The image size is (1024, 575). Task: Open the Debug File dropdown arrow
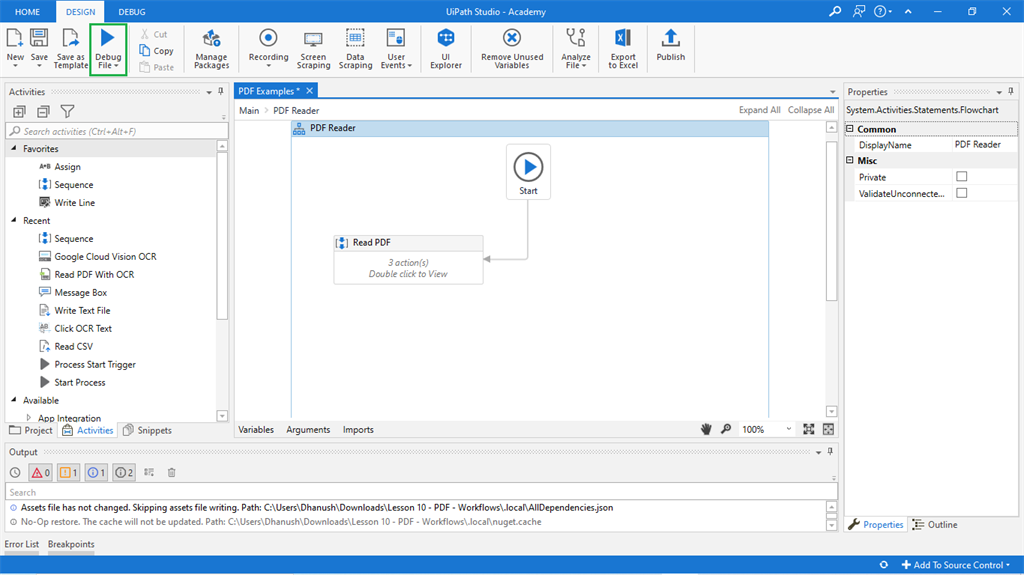(116, 66)
